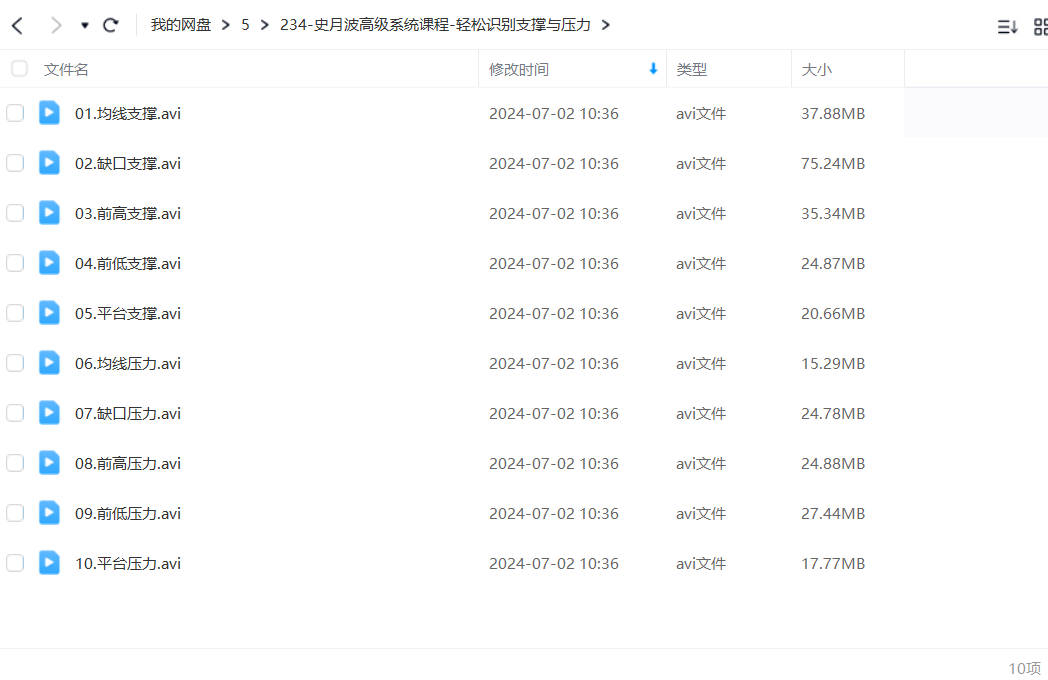Sort by 大小 column header
Image resolution: width=1048 pixels, height=680 pixels.
tap(816, 70)
